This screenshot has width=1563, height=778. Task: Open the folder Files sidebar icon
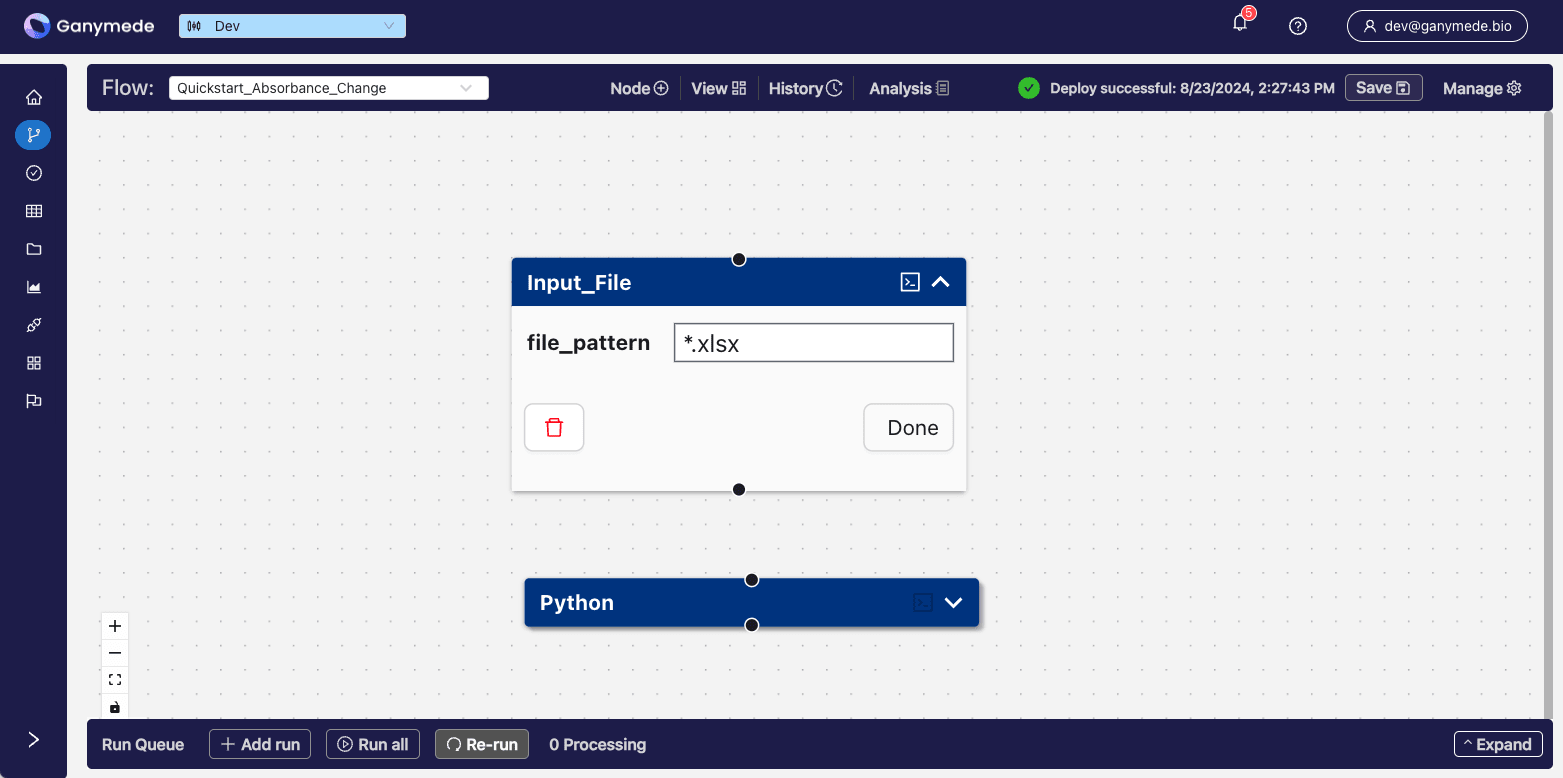(34, 249)
